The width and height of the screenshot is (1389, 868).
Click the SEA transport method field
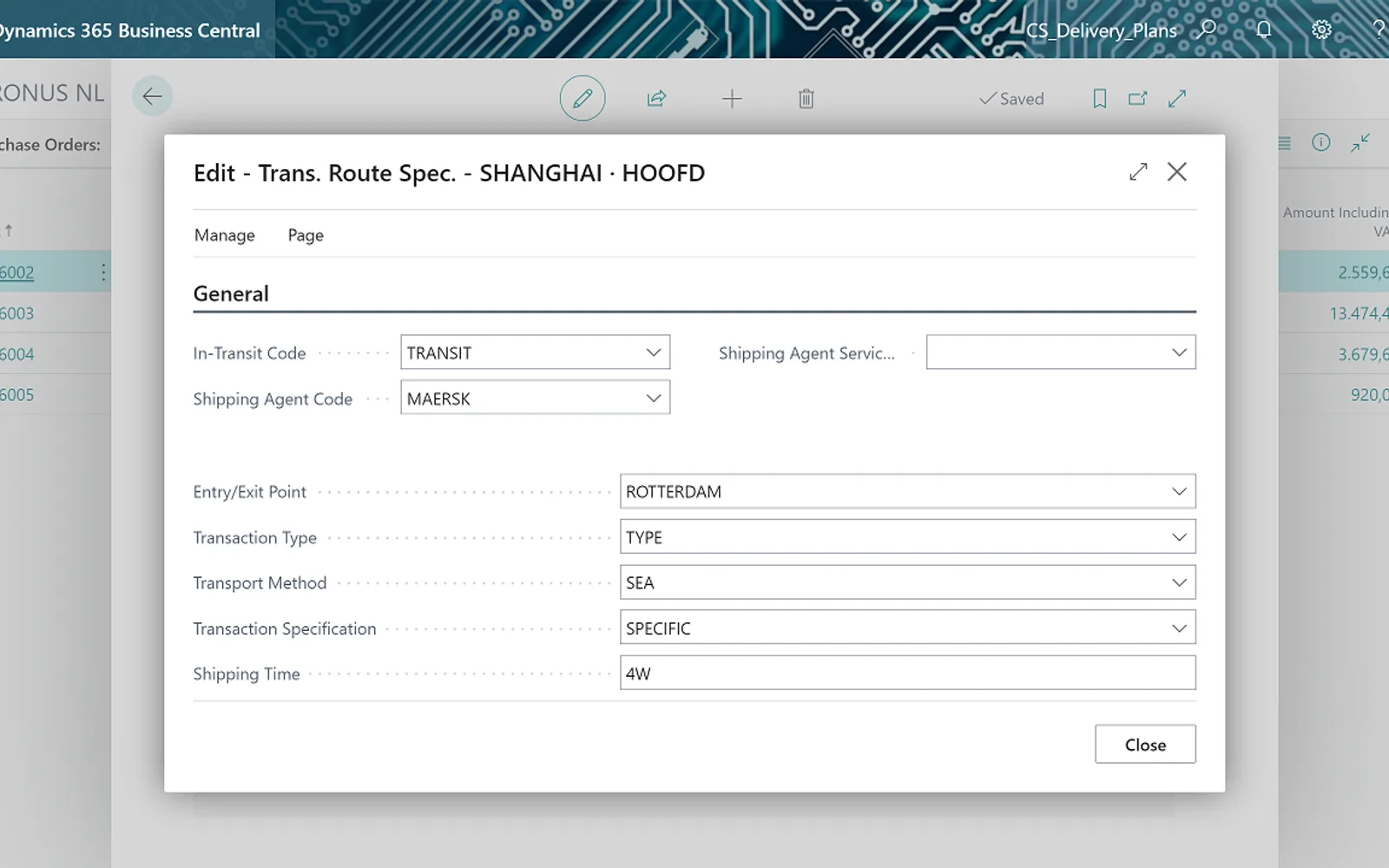[908, 582]
